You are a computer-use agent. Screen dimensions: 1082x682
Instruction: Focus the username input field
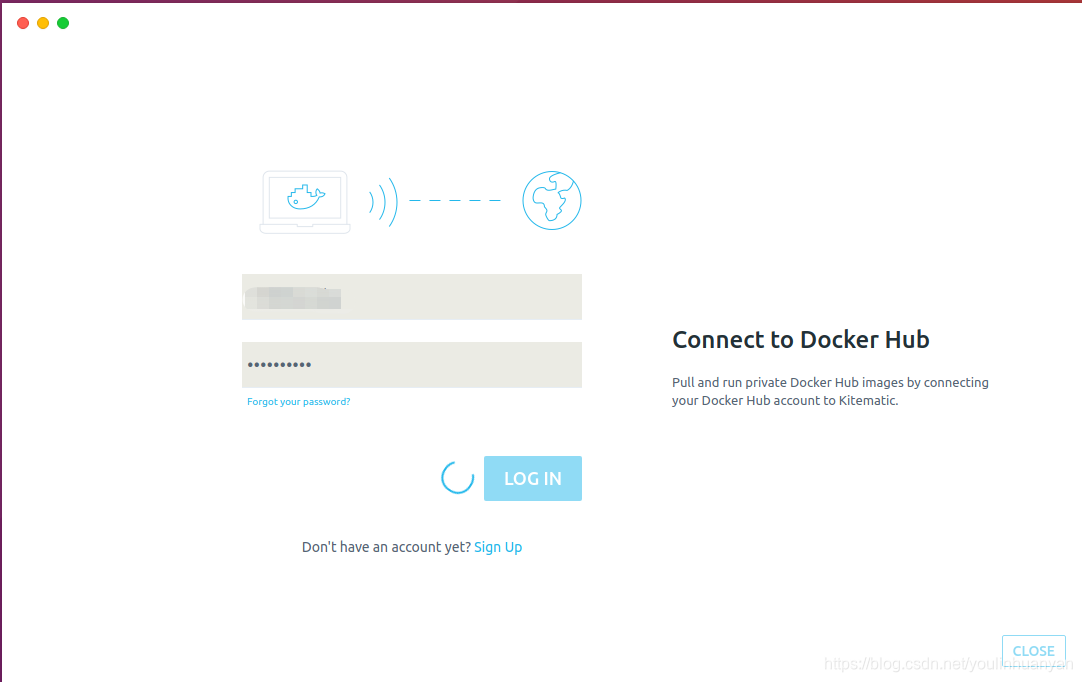pyautogui.click(x=412, y=297)
